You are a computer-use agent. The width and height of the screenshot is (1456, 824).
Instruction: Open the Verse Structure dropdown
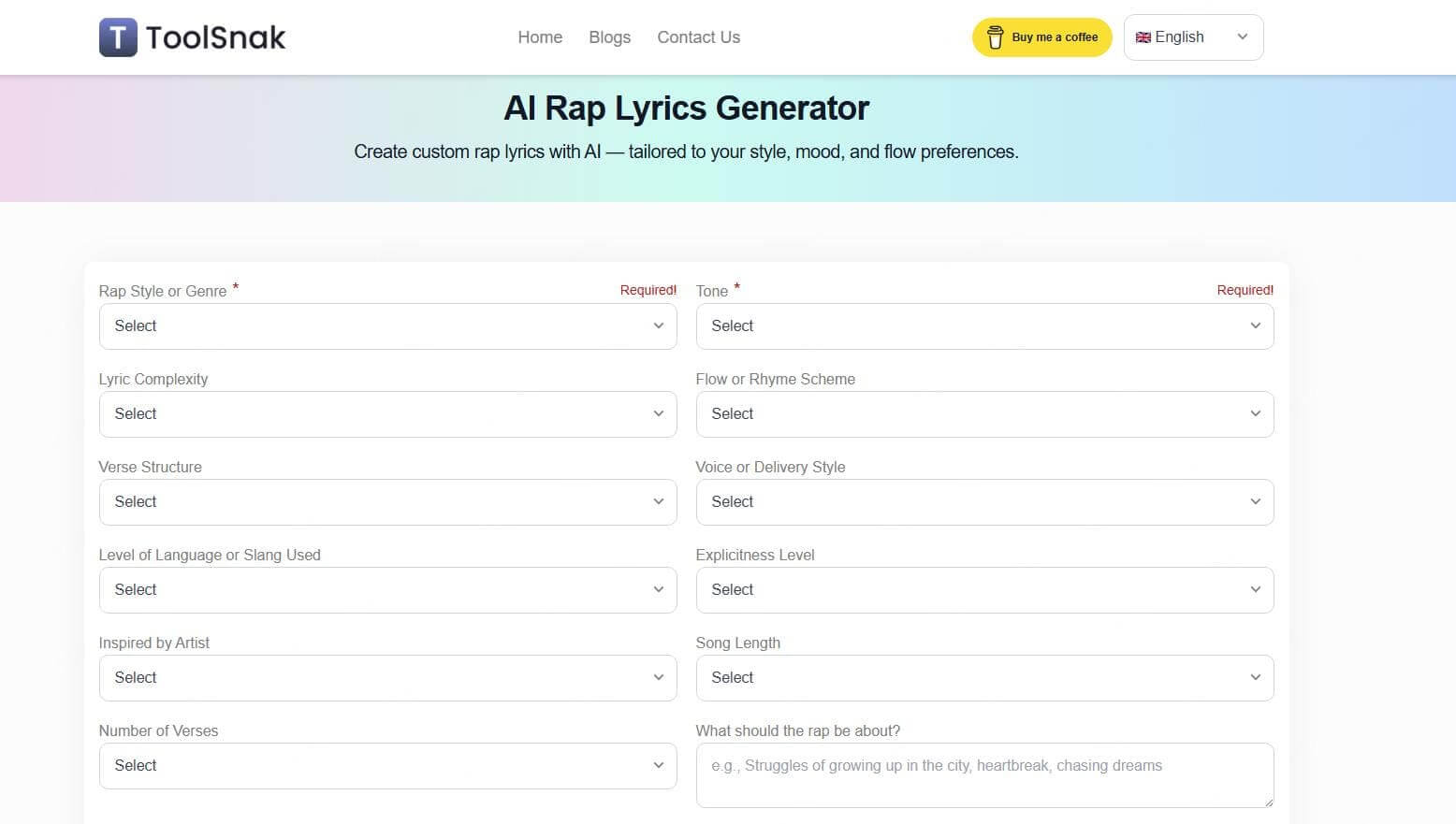(387, 501)
